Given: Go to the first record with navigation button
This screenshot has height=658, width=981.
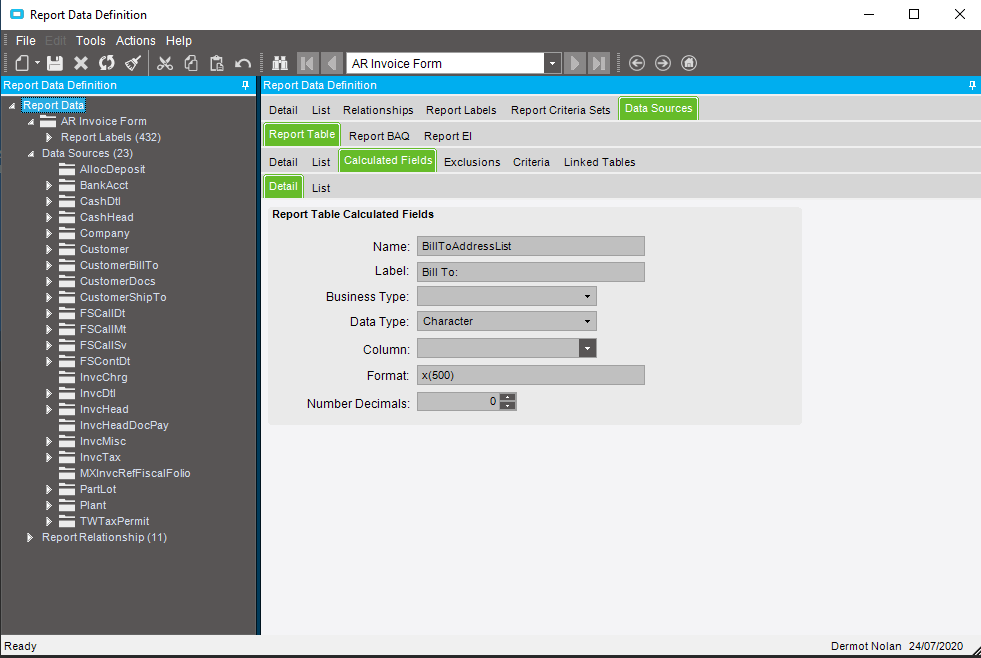Looking at the screenshot, I should [x=307, y=62].
